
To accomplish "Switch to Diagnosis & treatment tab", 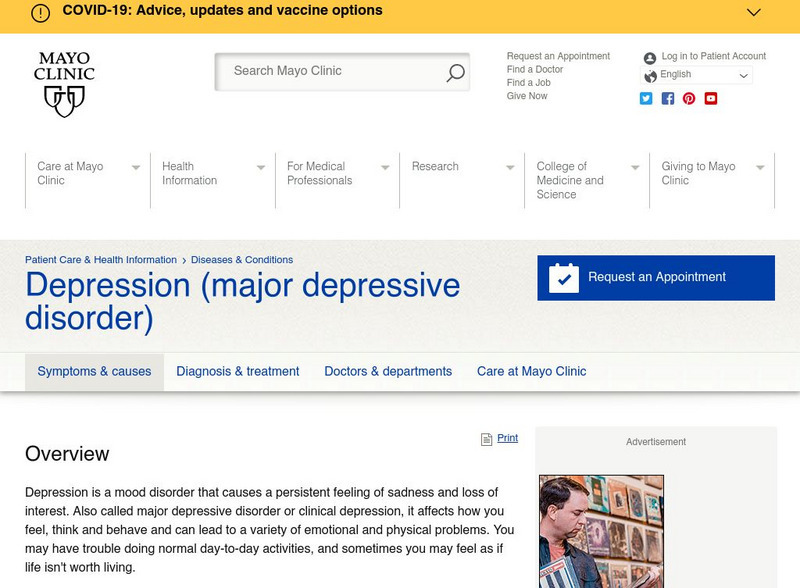I will tap(238, 372).
